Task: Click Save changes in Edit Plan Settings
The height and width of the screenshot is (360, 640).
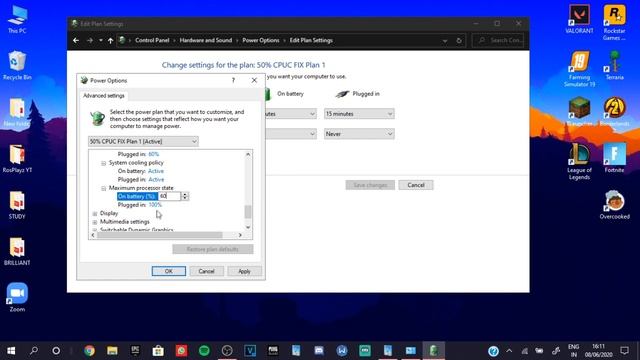Action: 370,185
